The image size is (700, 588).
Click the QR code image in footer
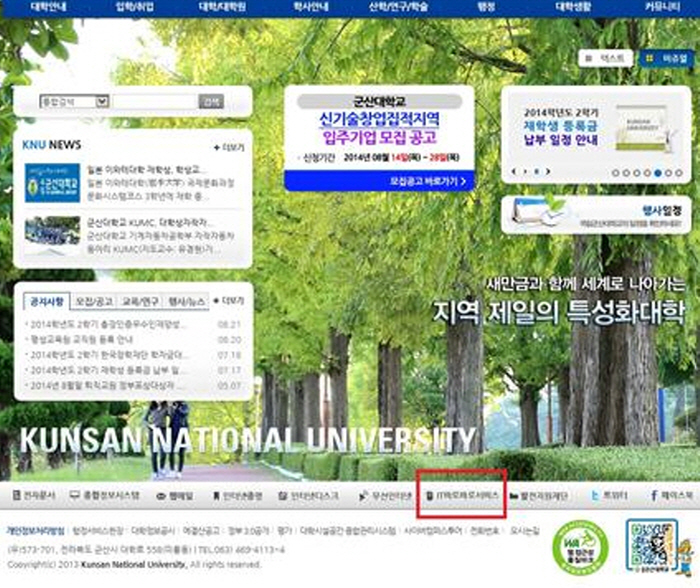652,546
